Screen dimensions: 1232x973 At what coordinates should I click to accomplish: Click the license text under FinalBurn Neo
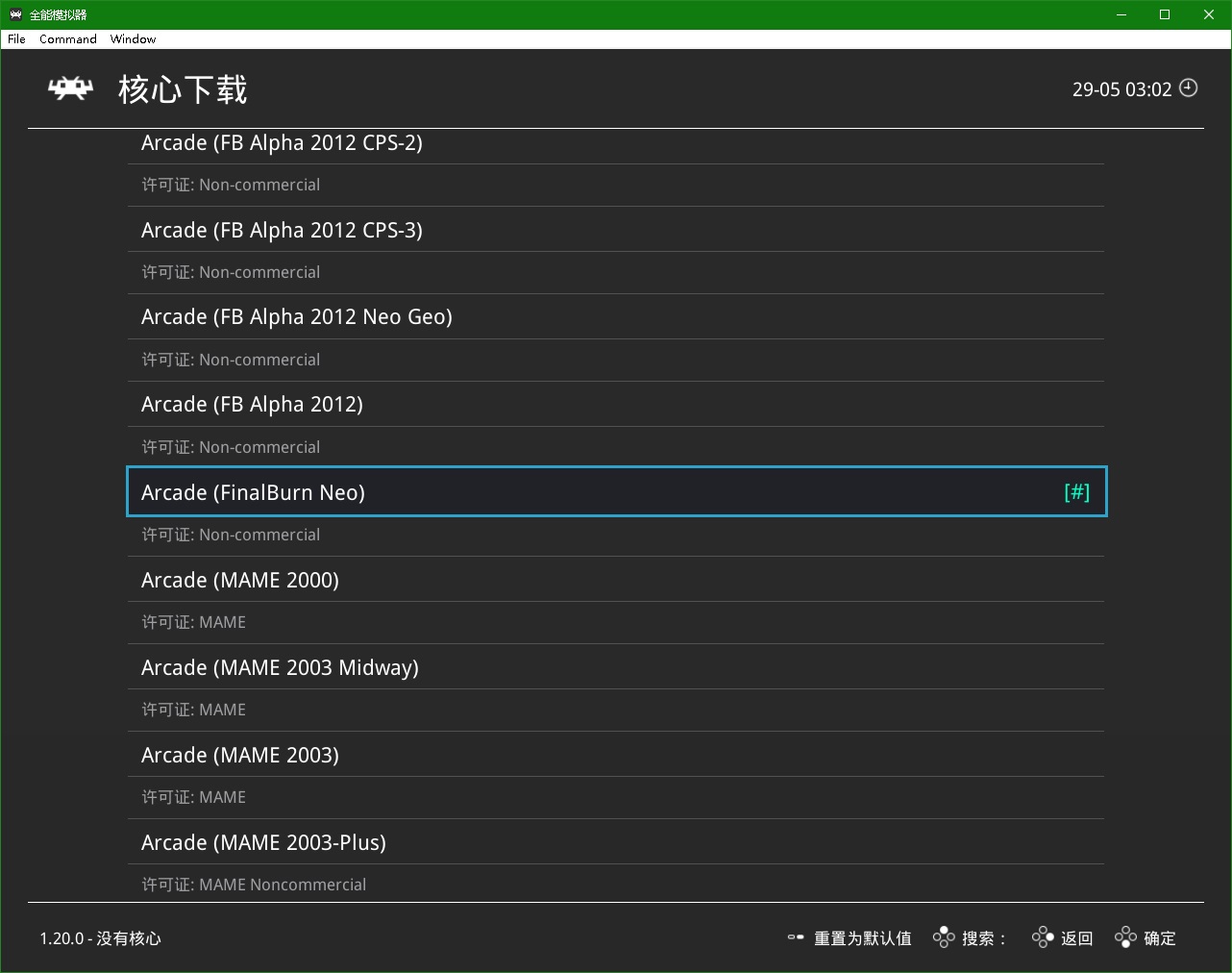point(231,535)
